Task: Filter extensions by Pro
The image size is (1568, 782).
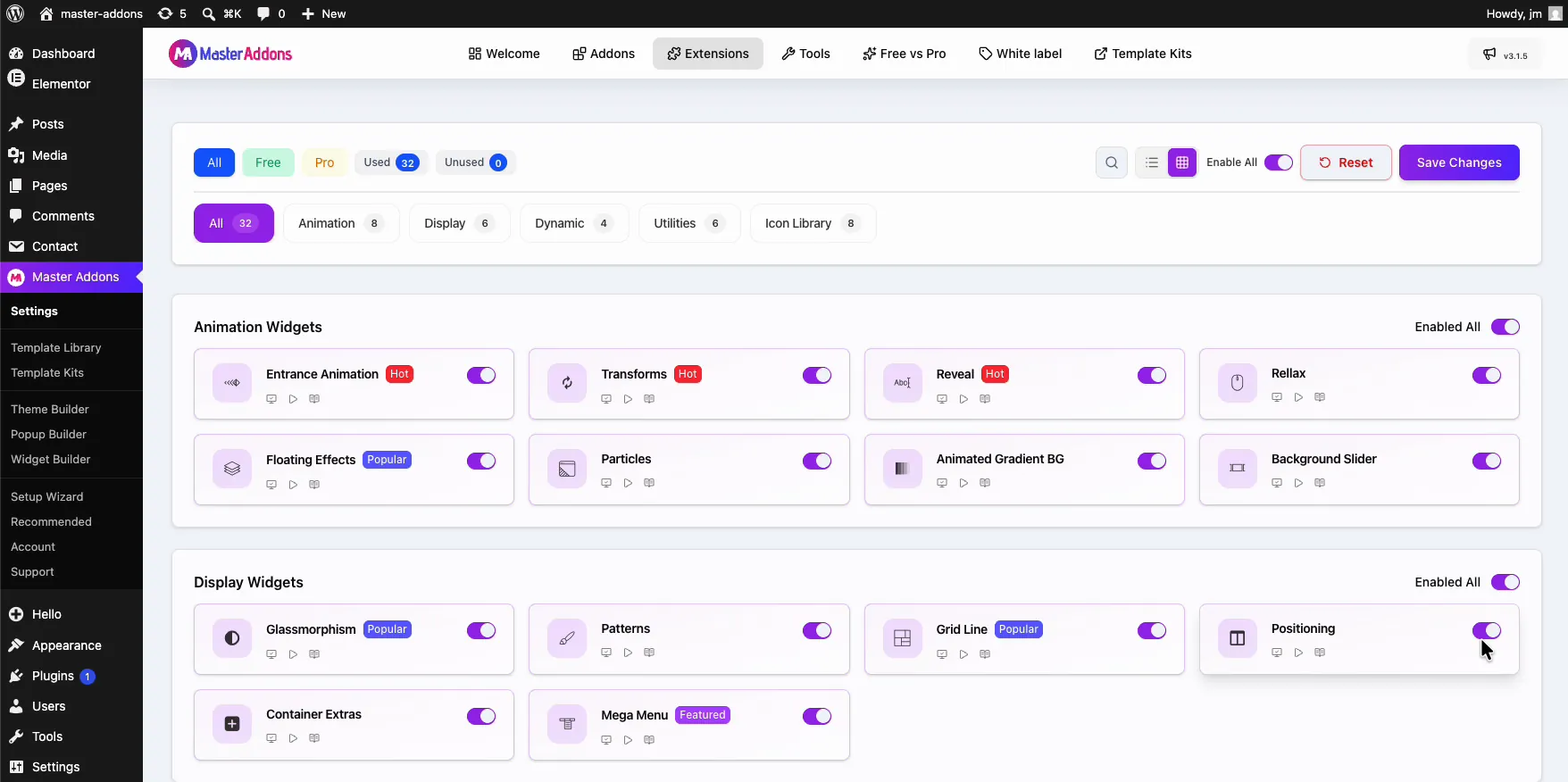Action: tap(324, 162)
